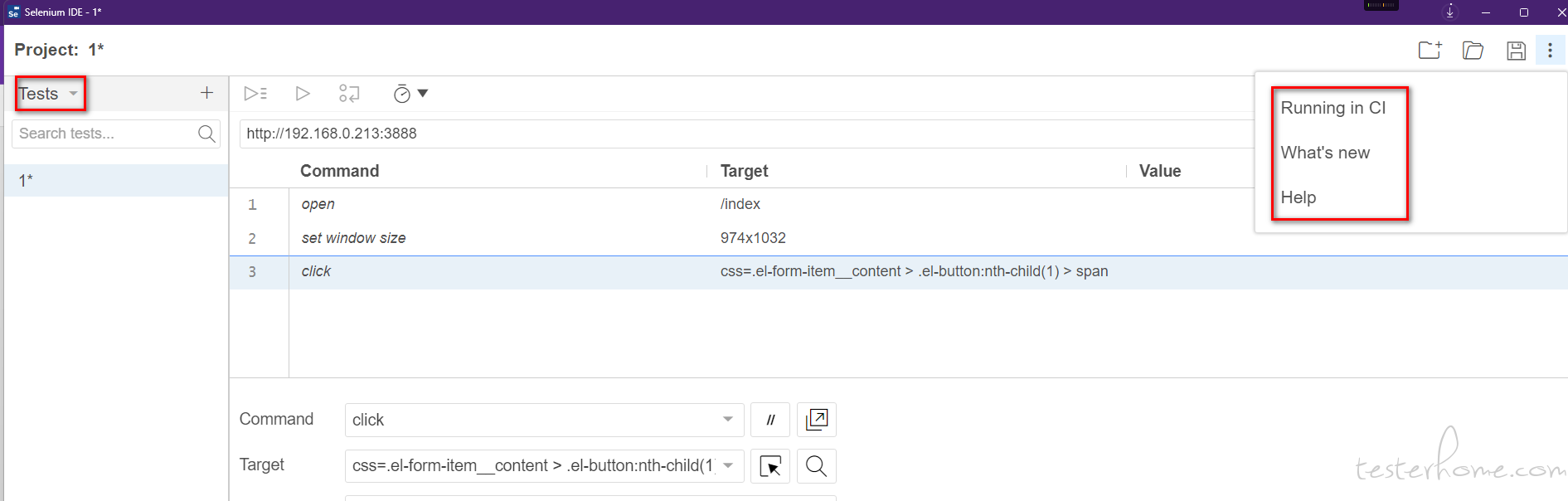The width and height of the screenshot is (1568, 501).
Task: Minimize the Selenium IDE window
Action: 1486,12
